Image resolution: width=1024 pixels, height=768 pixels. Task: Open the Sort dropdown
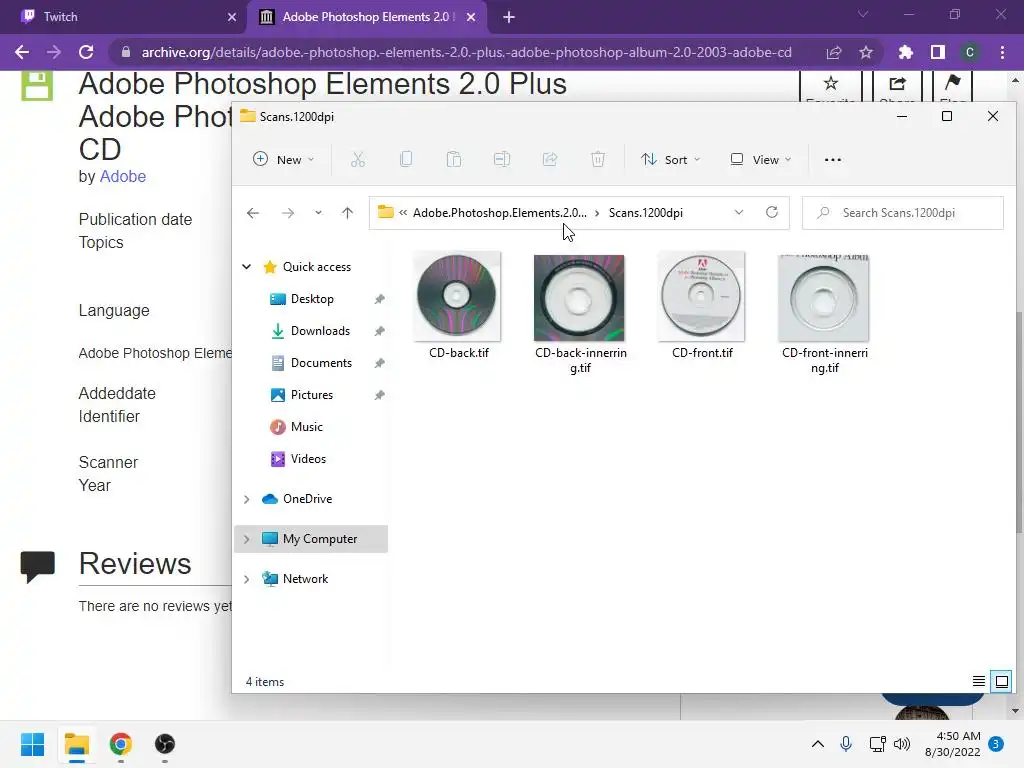pyautogui.click(x=671, y=159)
